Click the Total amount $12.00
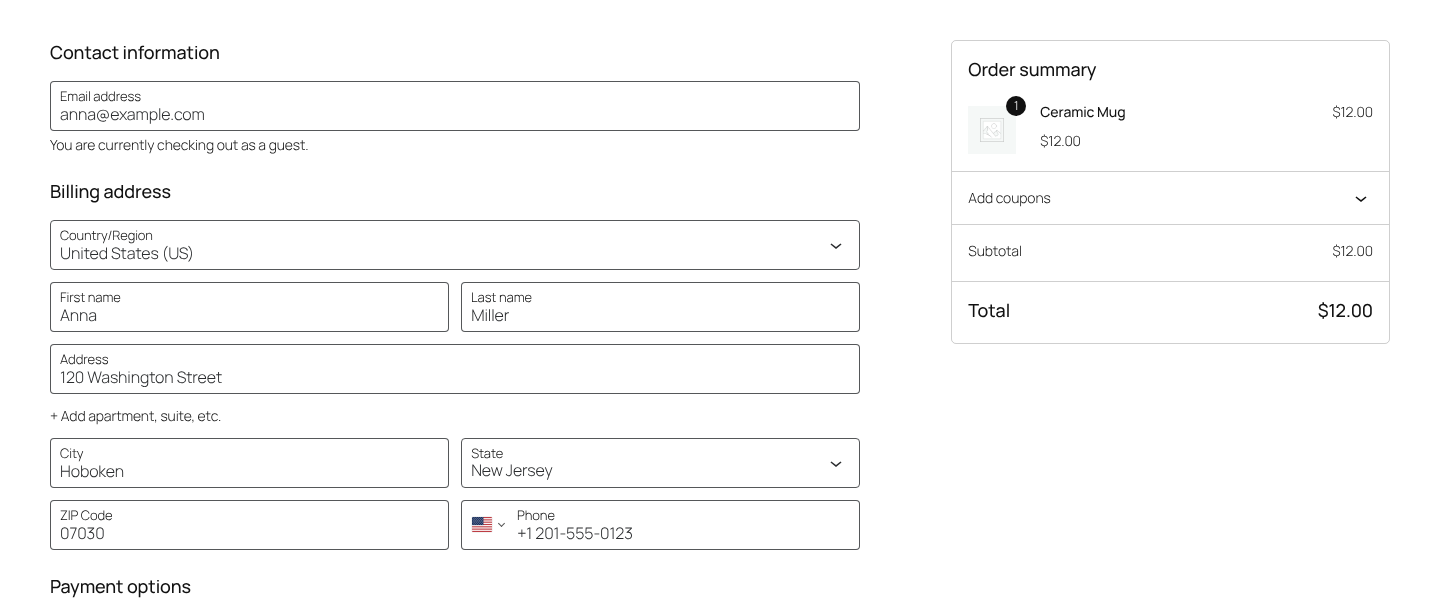 1345,310
